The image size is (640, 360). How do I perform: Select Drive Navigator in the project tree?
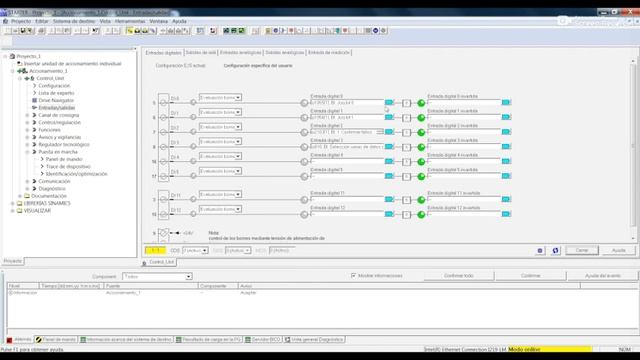[x=56, y=100]
